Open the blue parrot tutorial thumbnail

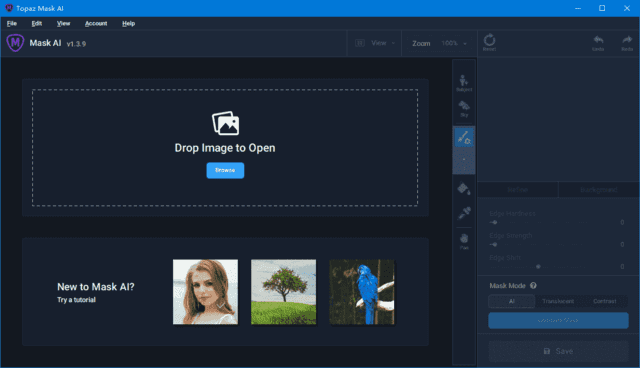click(x=362, y=292)
